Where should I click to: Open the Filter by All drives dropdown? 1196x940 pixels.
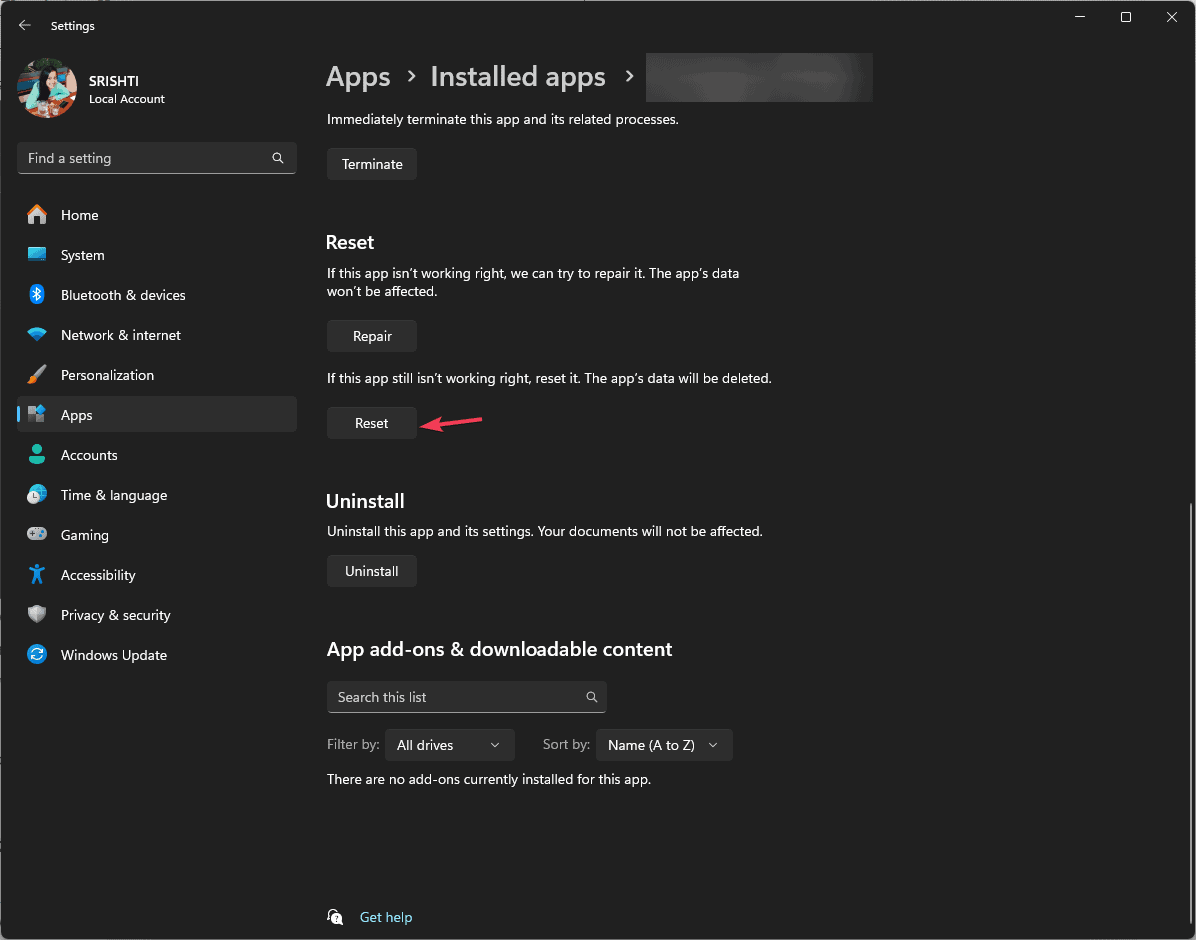pos(449,744)
